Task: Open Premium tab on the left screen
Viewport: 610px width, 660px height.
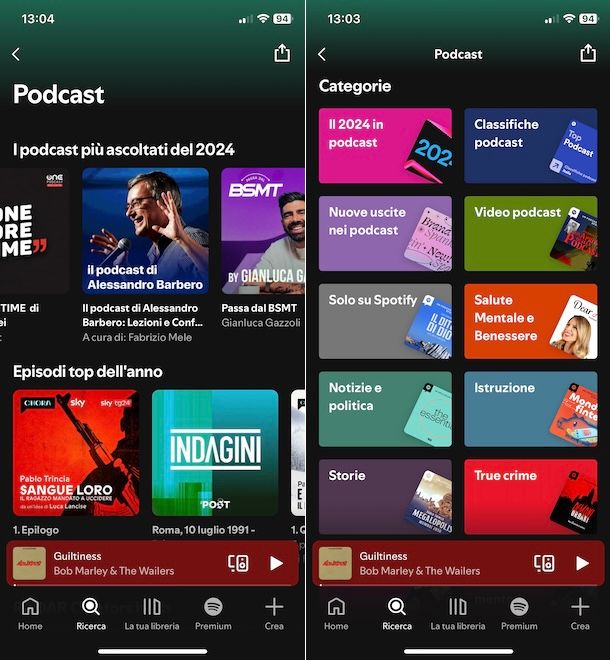Action: tap(213, 614)
